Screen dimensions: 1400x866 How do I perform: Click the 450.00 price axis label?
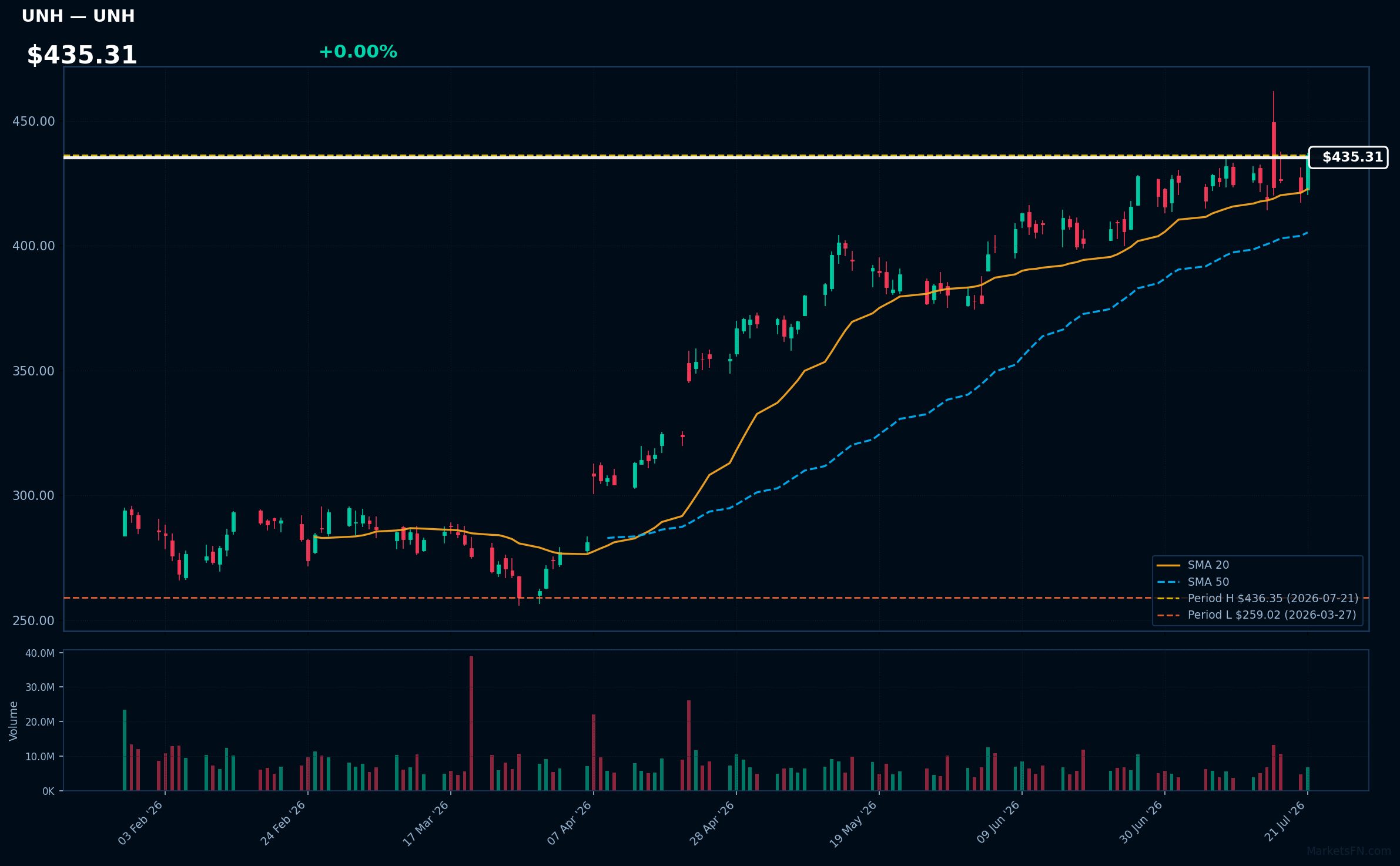pyautogui.click(x=34, y=122)
